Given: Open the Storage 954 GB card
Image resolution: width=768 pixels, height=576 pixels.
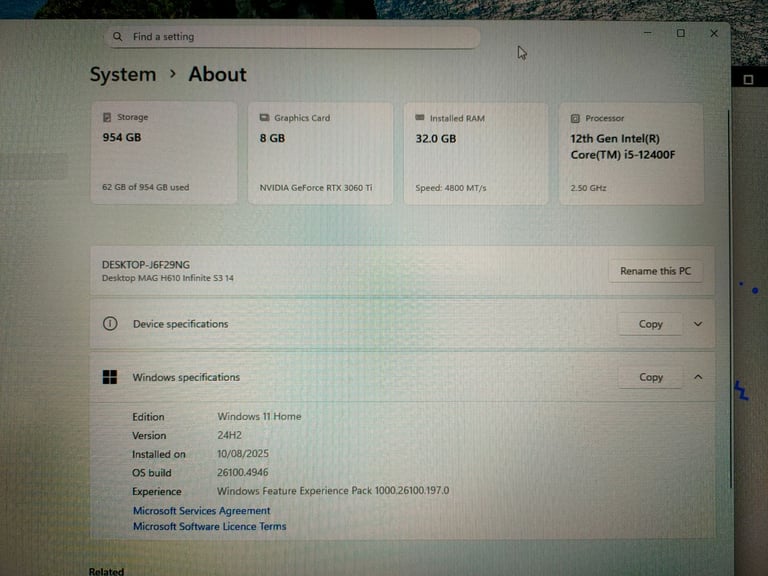Looking at the screenshot, I should coord(164,152).
